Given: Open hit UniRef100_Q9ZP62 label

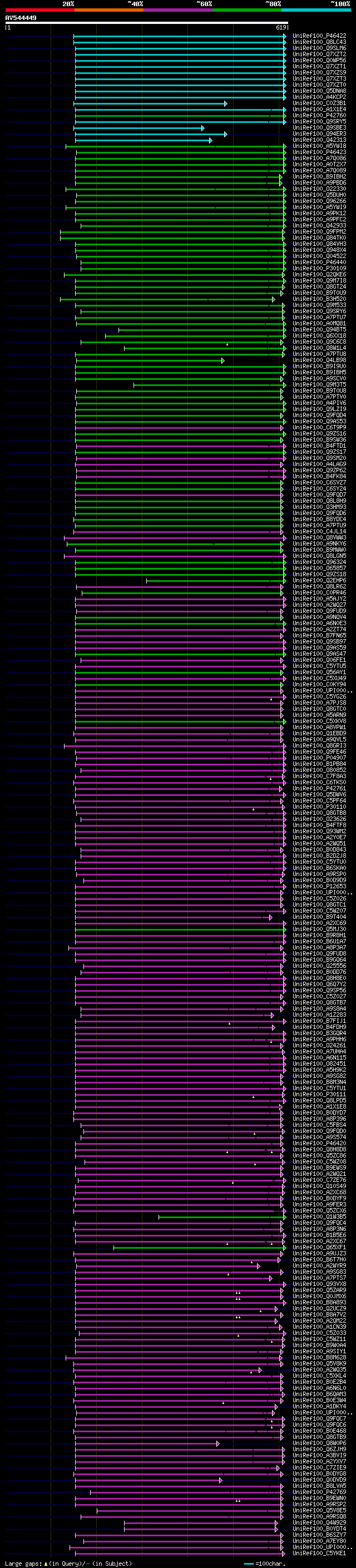Looking at the screenshot, I should click(319, 471).
